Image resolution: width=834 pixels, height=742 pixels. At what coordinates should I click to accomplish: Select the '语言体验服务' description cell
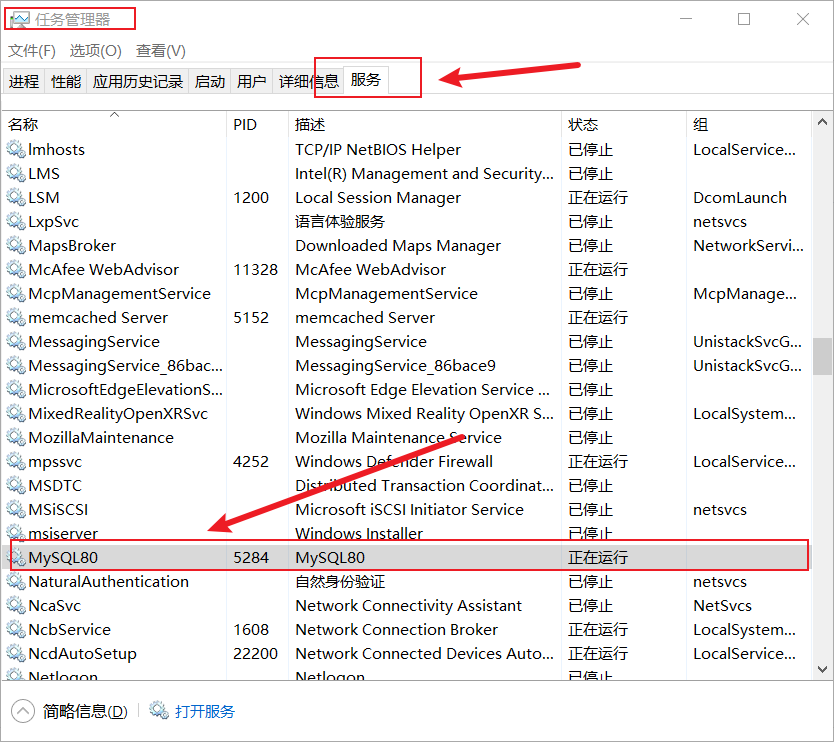coord(340,221)
